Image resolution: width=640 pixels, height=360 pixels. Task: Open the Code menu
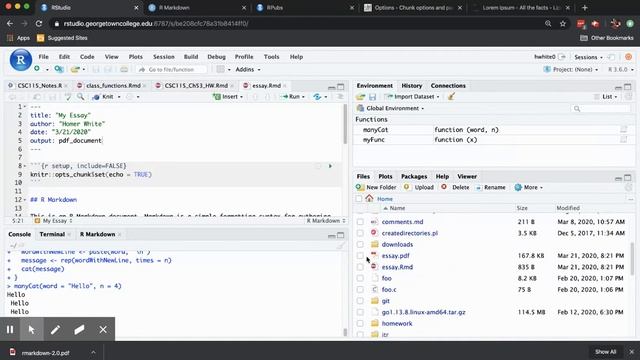[x=87, y=57]
